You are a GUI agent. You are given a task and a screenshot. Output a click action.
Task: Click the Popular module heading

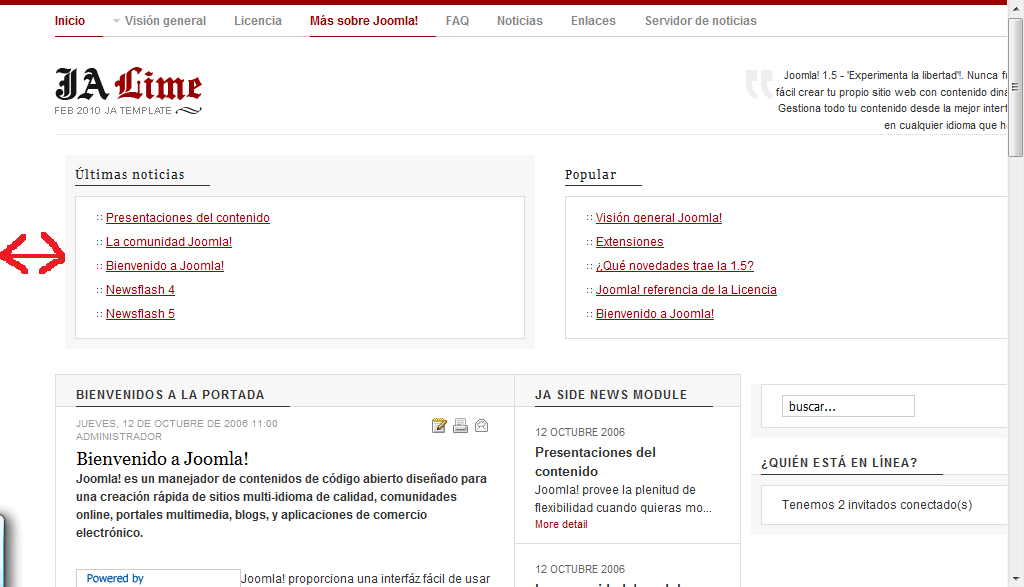[x=590, y=174]
